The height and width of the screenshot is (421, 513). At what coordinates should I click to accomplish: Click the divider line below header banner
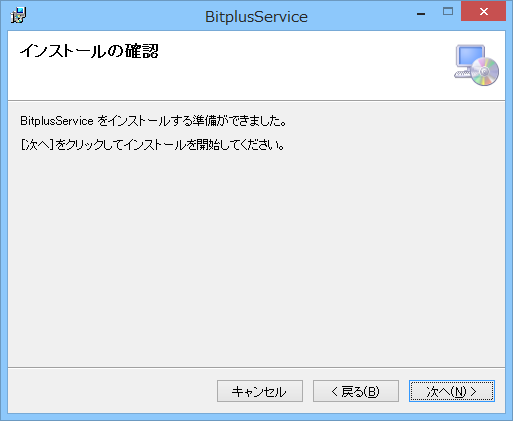(x=256, y=100)
